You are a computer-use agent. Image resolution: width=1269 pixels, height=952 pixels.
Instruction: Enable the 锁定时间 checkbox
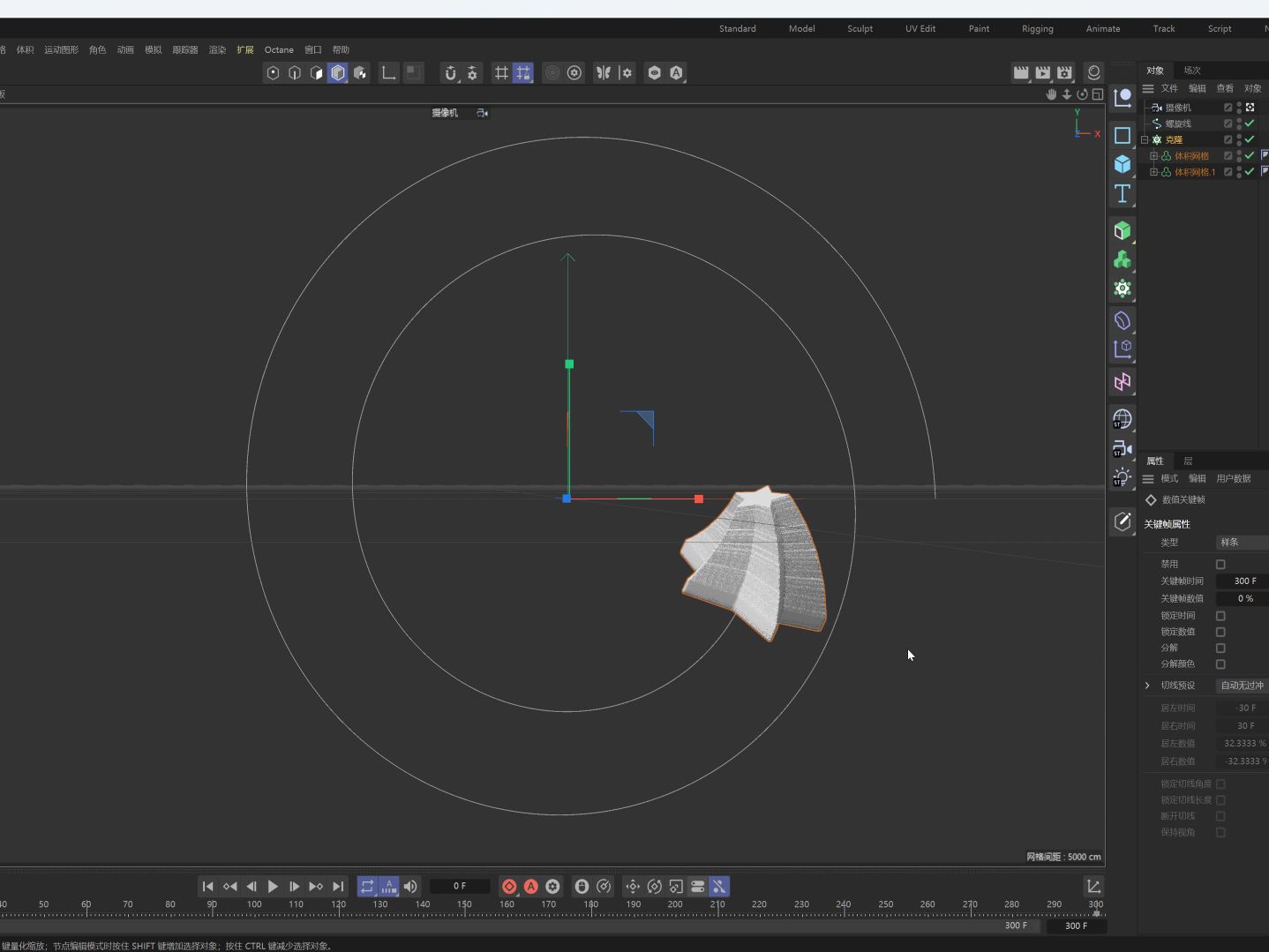point(1221,616)
